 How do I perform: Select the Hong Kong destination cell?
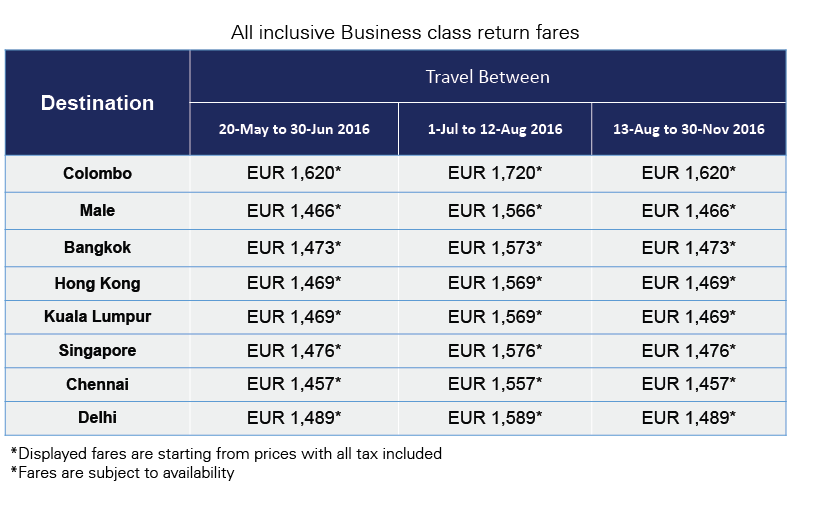click(x=97, y=283)
